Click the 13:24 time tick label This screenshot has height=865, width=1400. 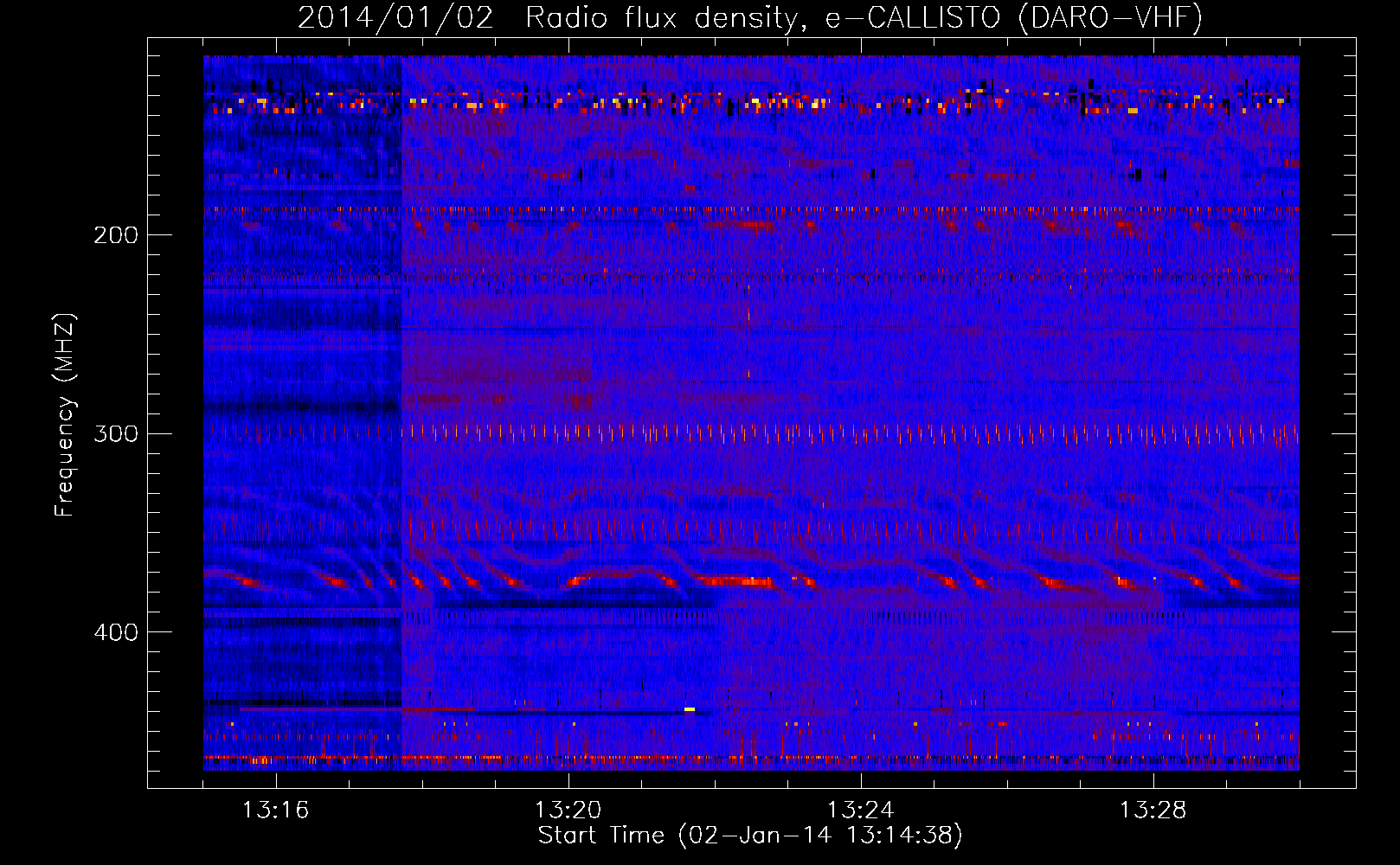click(860, 811)
